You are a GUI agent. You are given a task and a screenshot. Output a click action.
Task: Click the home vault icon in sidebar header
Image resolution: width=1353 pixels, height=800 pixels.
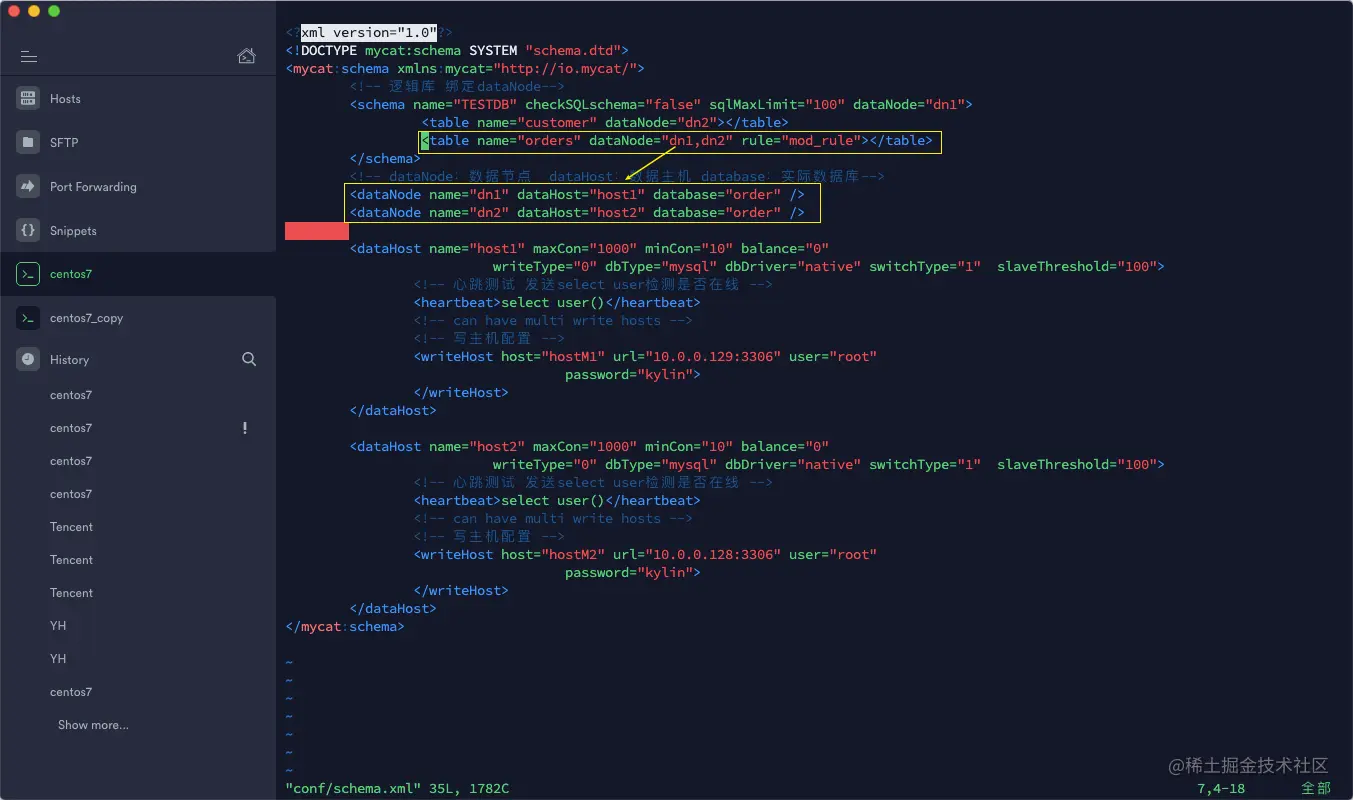pyautogui.click(x=246, y=56)
